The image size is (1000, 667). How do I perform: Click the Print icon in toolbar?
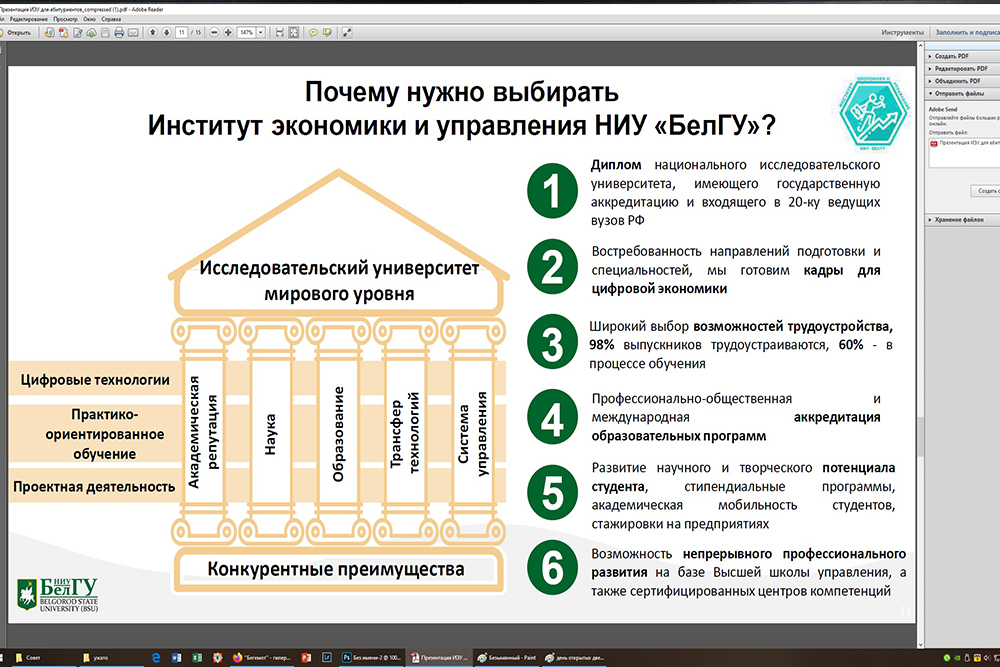coord(119,32)
